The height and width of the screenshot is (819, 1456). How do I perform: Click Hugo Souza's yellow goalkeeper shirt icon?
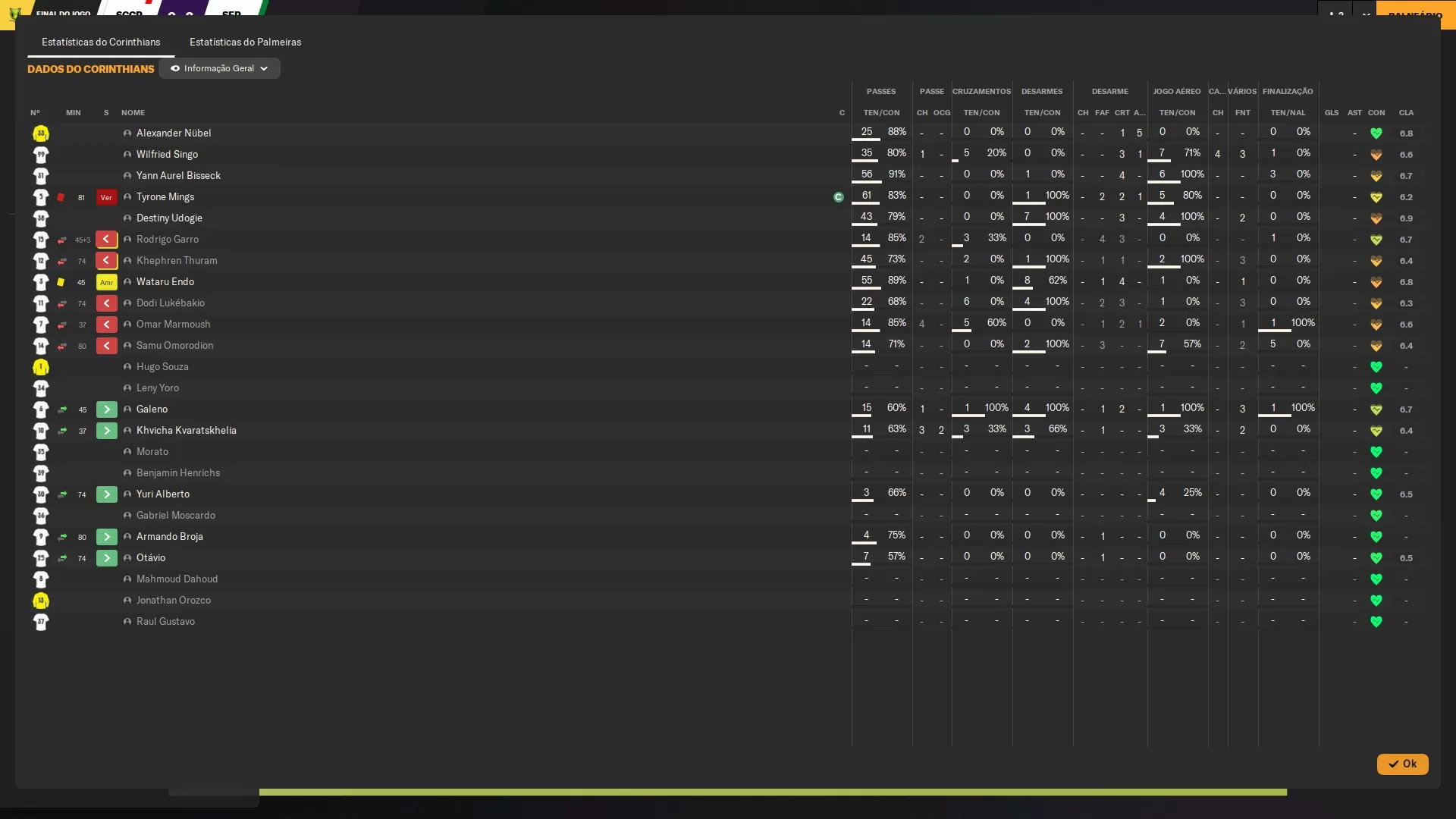(x=41, y=367)
